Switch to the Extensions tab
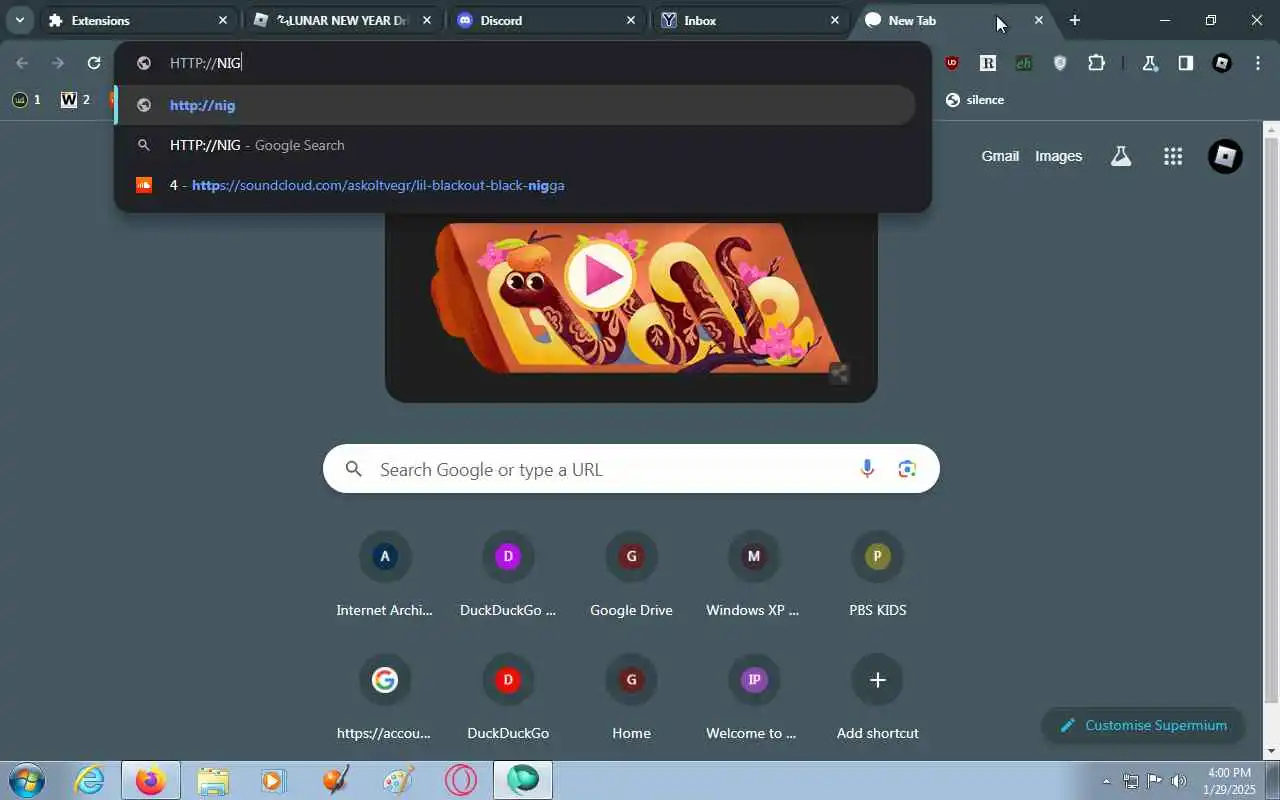The height and width of the screenshot is (800, 1280). pos(138,20)
